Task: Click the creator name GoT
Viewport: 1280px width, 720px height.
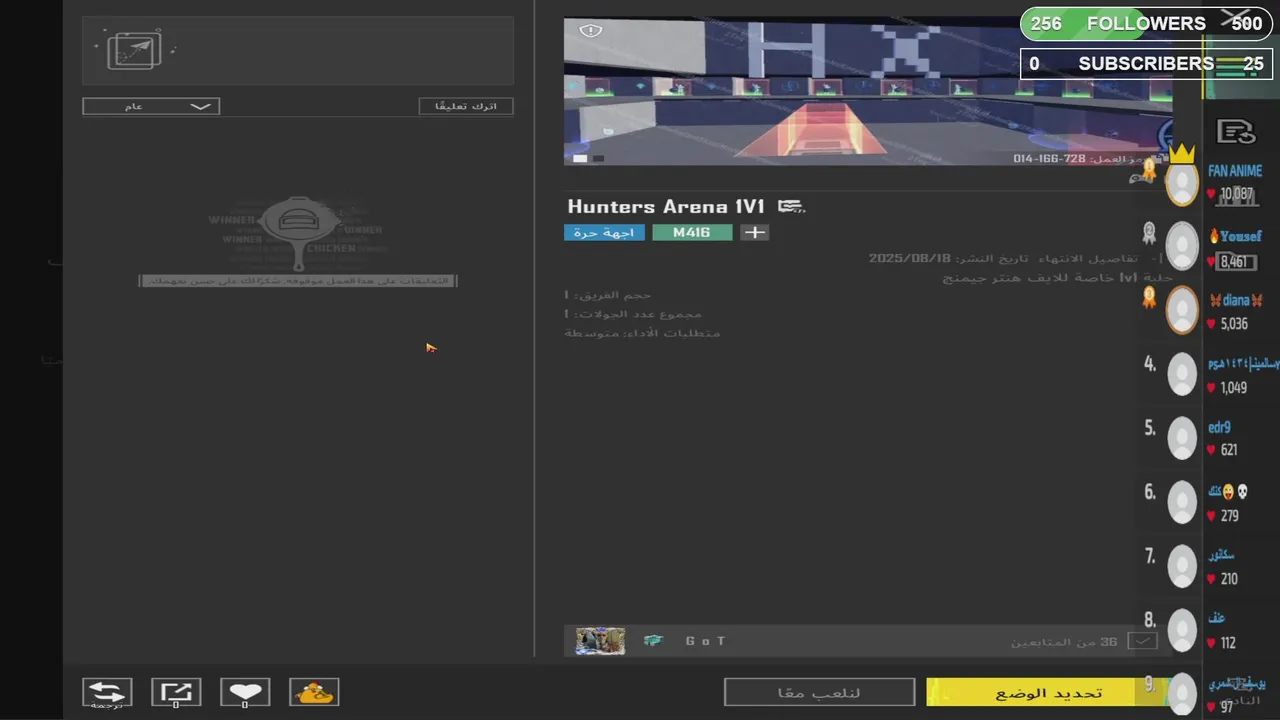Action: (x=706, y=641)
